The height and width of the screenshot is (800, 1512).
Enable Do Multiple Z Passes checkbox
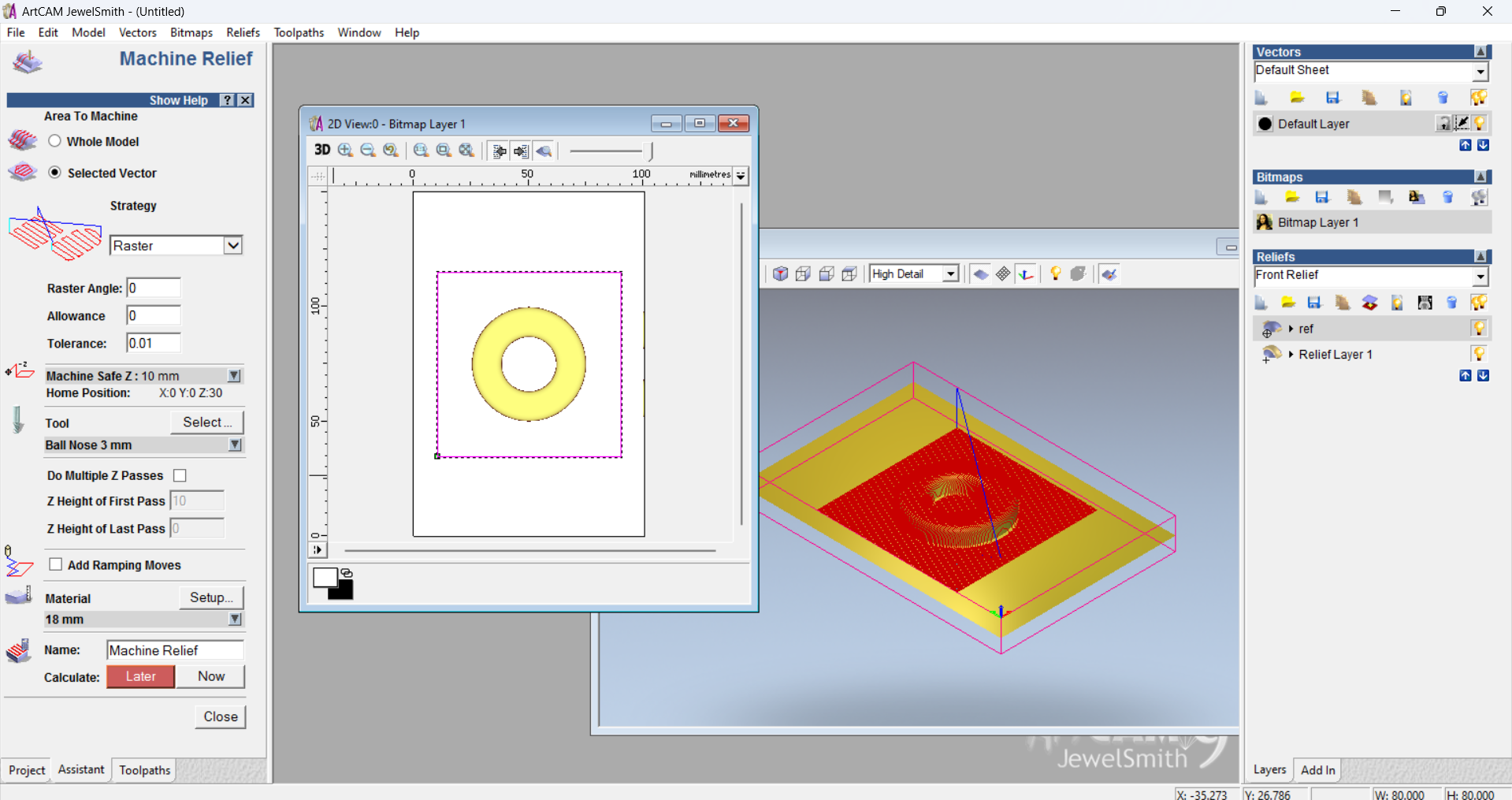click(180, 475)
